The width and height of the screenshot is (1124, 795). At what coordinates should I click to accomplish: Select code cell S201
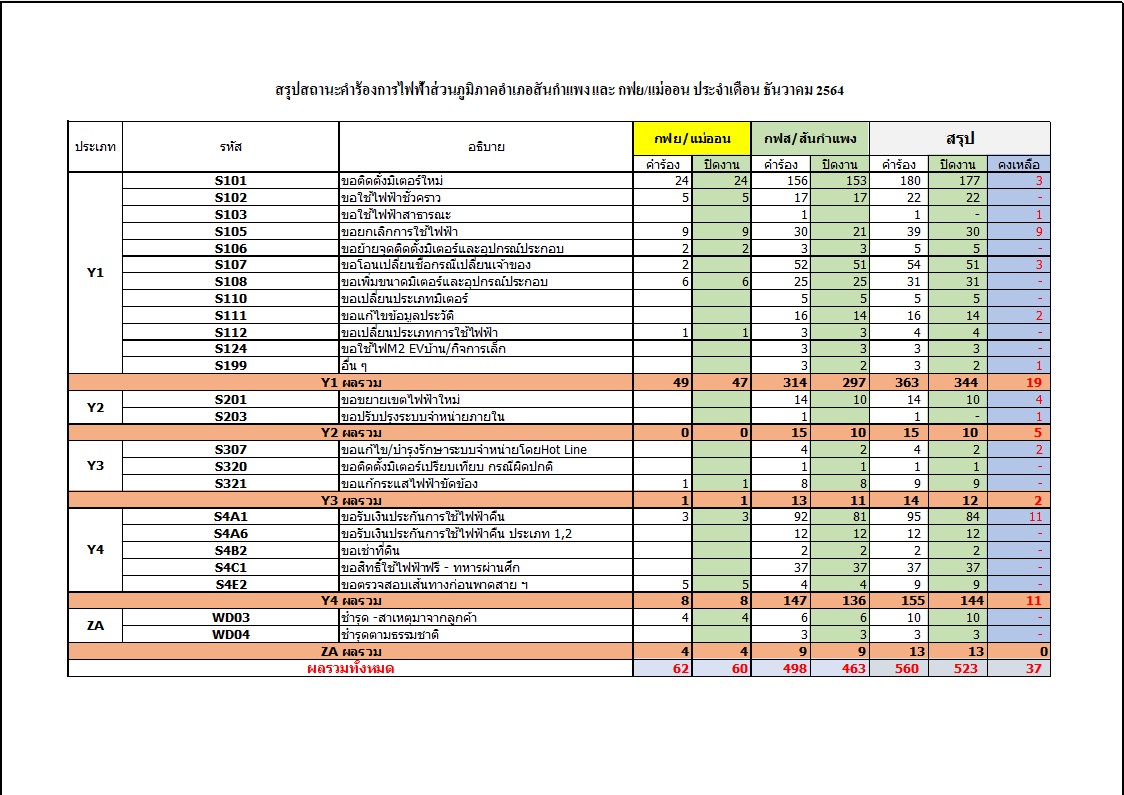[x=231, y=399]
